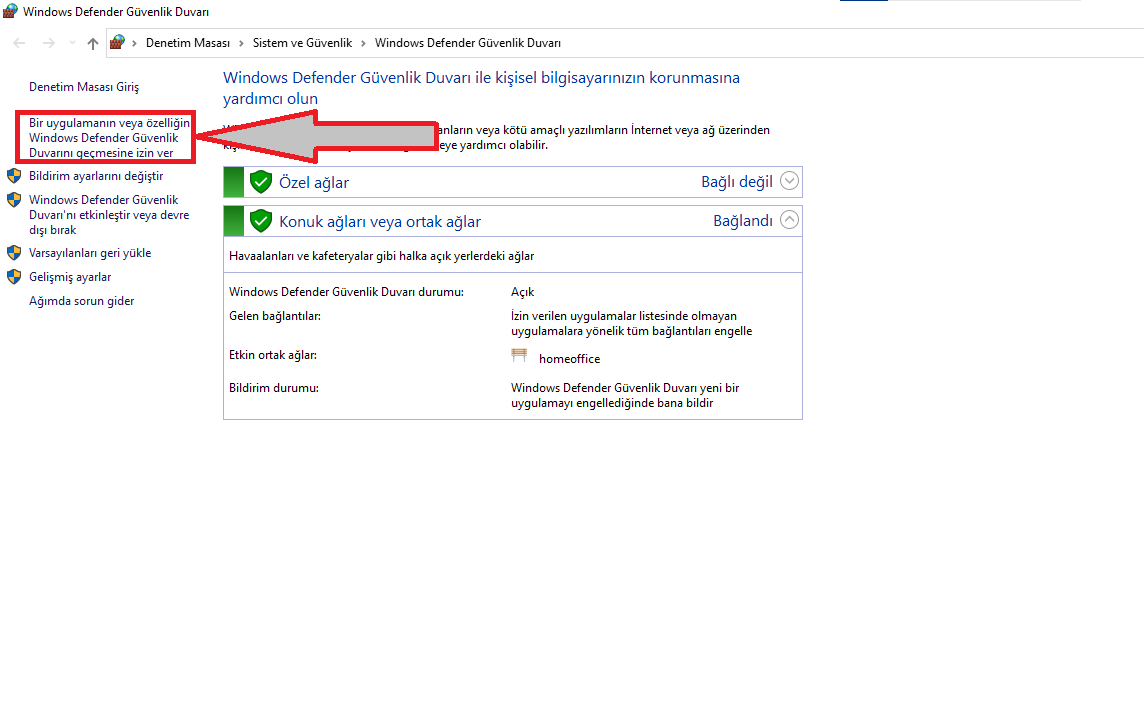The height and width of the screenshot is (714, 1144).
Task: Open Gelişmiş ayarlar link
Action: tap(70, 277)
